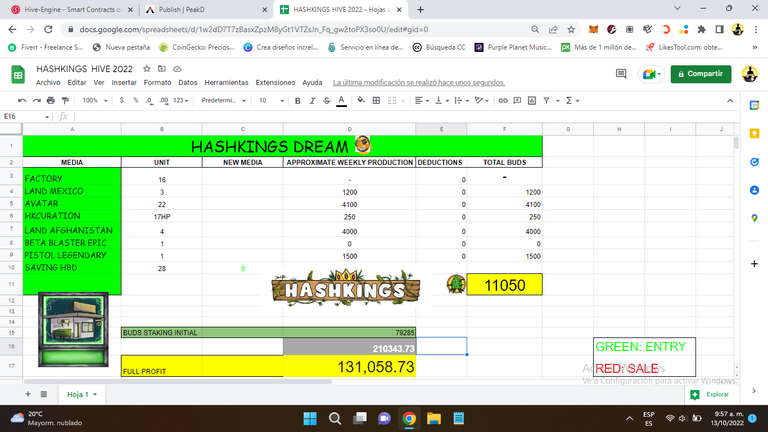Image resolution: width=768 pixels, height=432 pixels.
Task: Activate the paint format roller
Action: click(x=65, y=100)
